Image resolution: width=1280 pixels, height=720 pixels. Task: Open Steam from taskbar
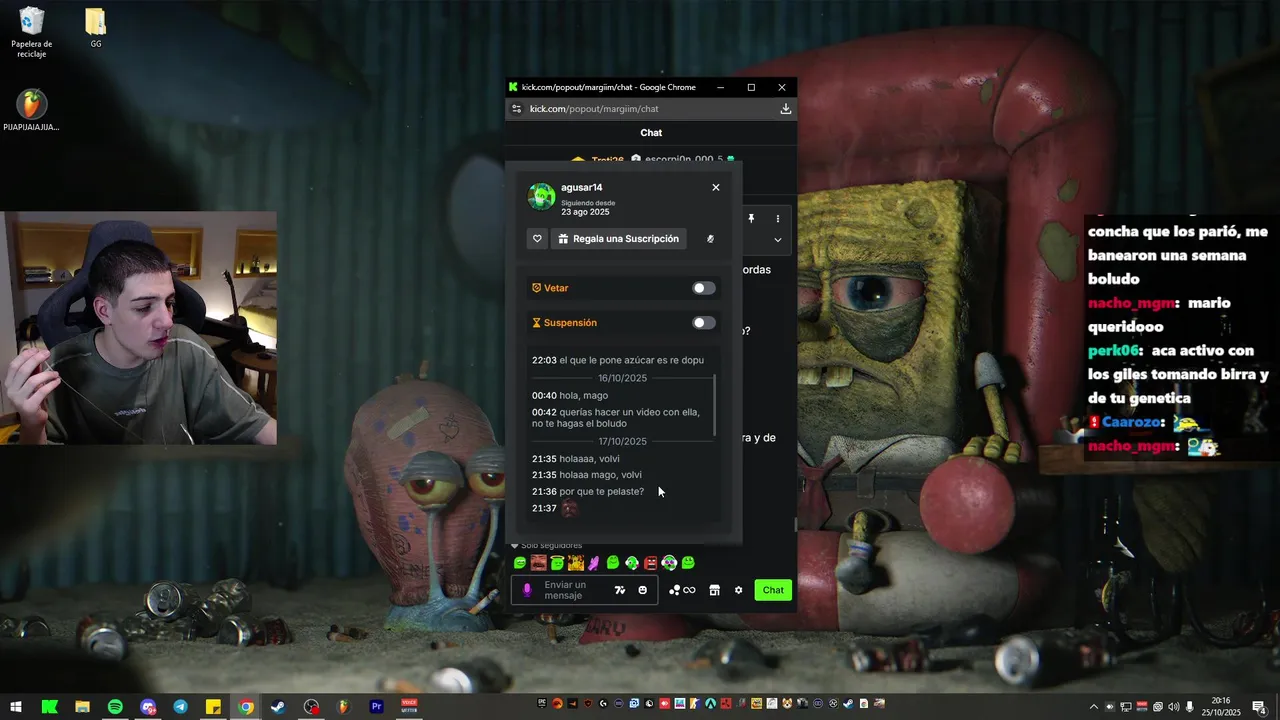279,706
